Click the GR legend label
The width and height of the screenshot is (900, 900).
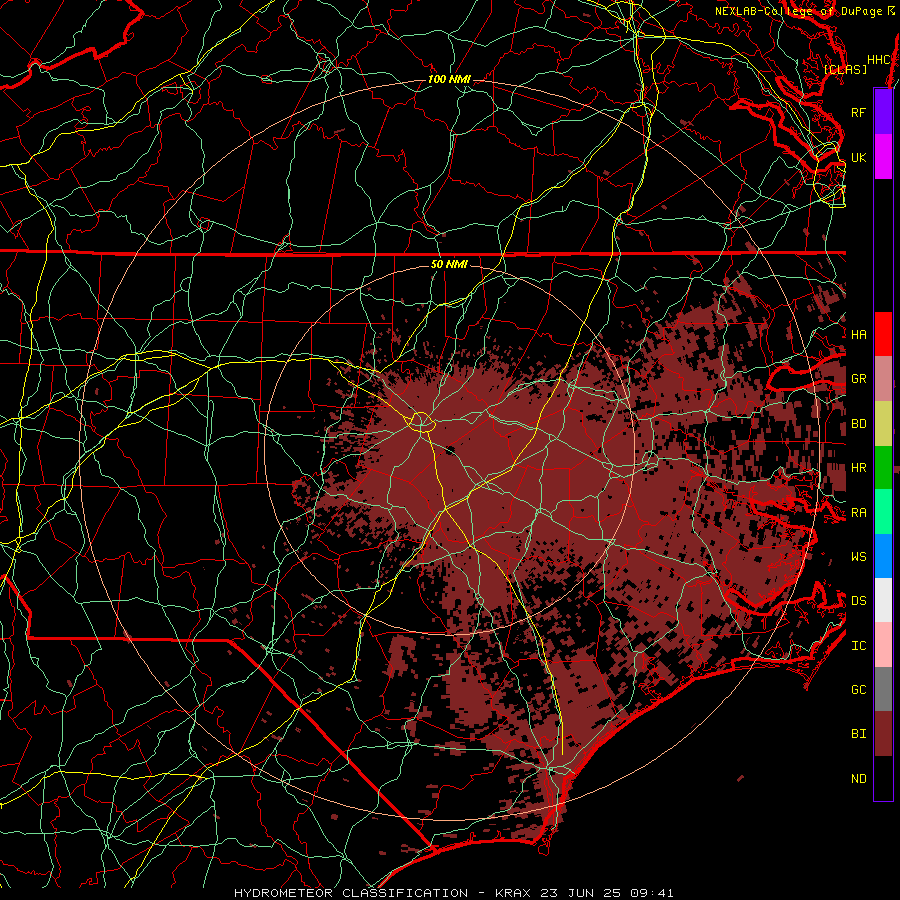point(859,379)
